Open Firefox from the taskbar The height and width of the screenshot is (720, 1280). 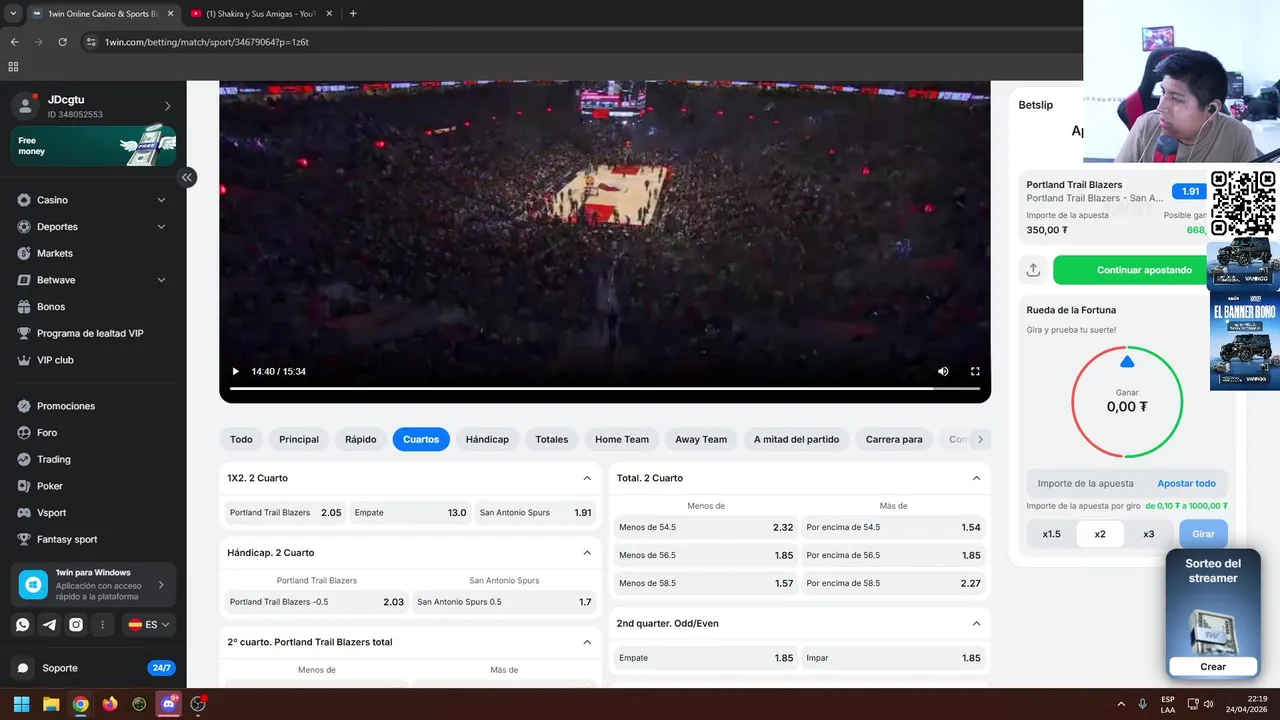110,704
